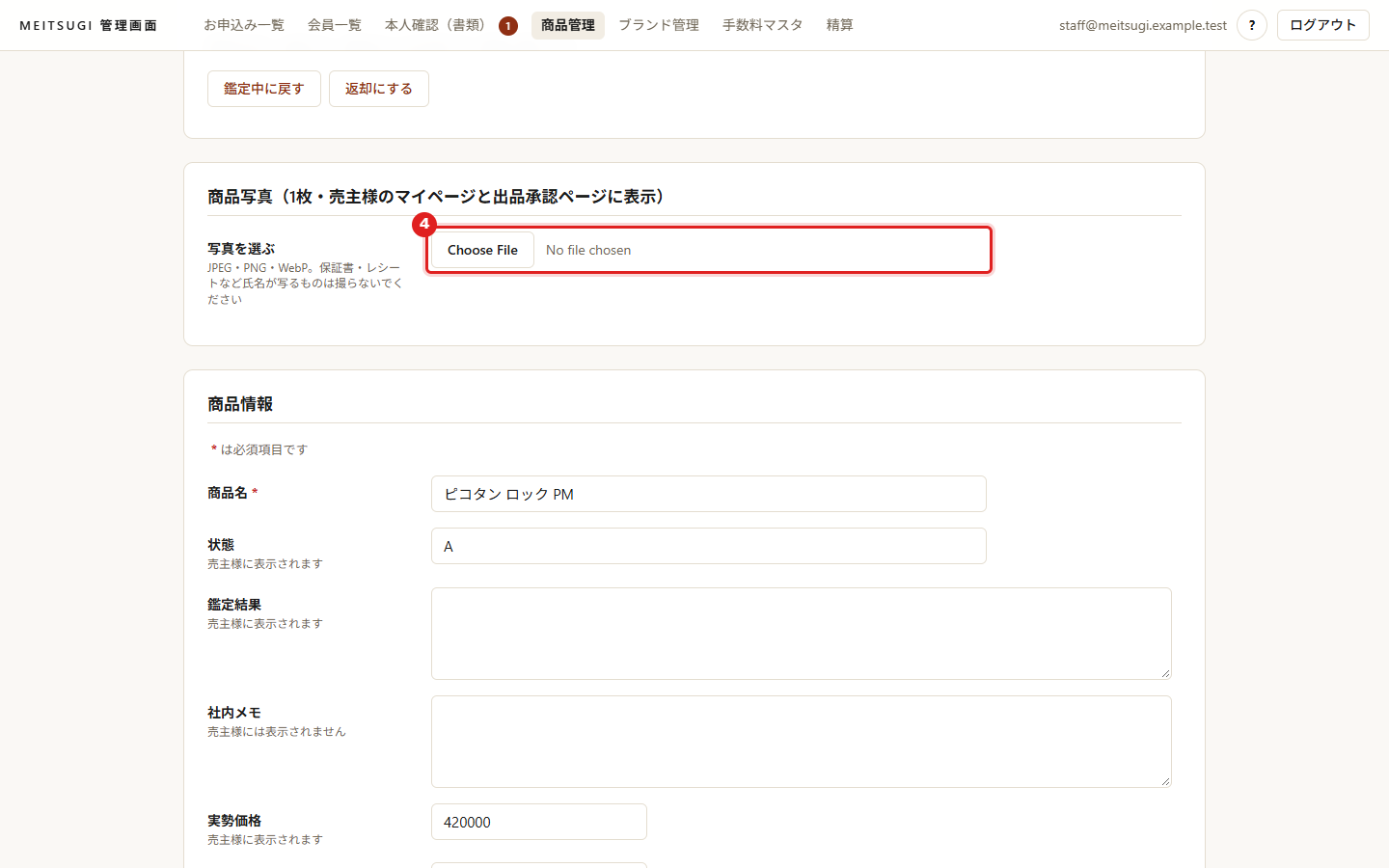Click the 実勢価格 field label
This screenshot has height=868, width=1389.
pos(234,821)
